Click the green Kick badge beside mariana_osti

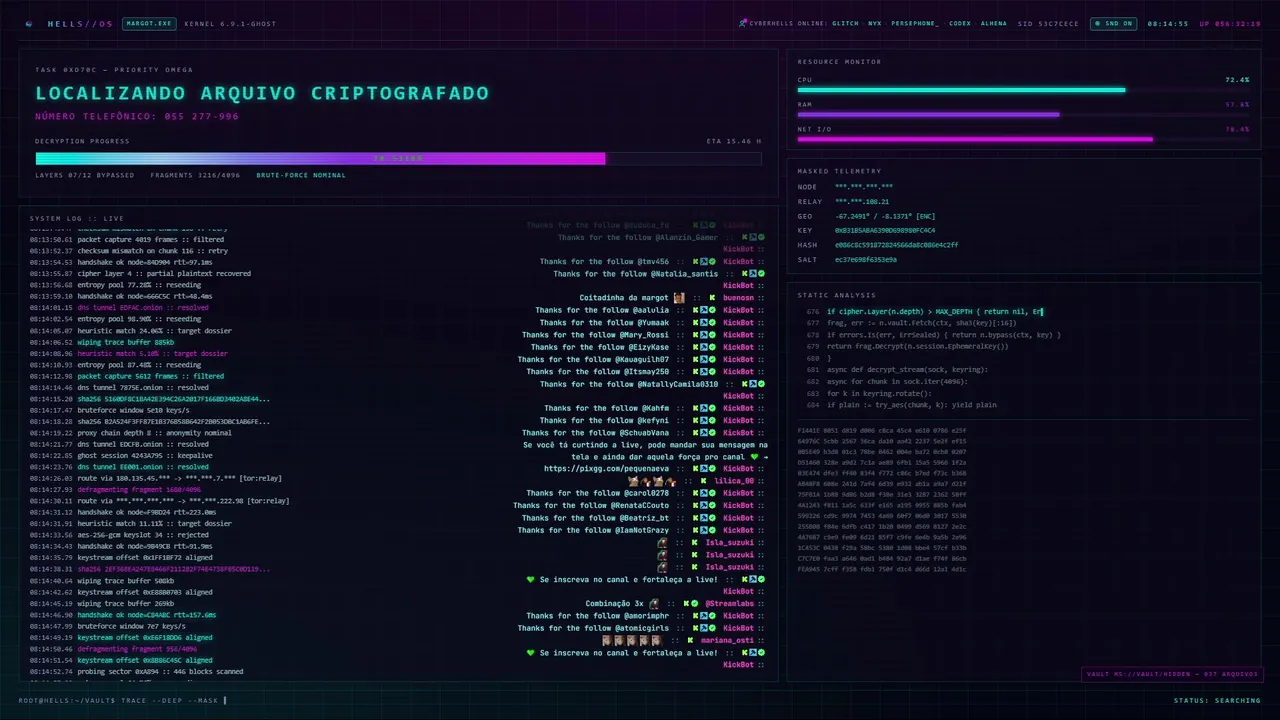689,641
